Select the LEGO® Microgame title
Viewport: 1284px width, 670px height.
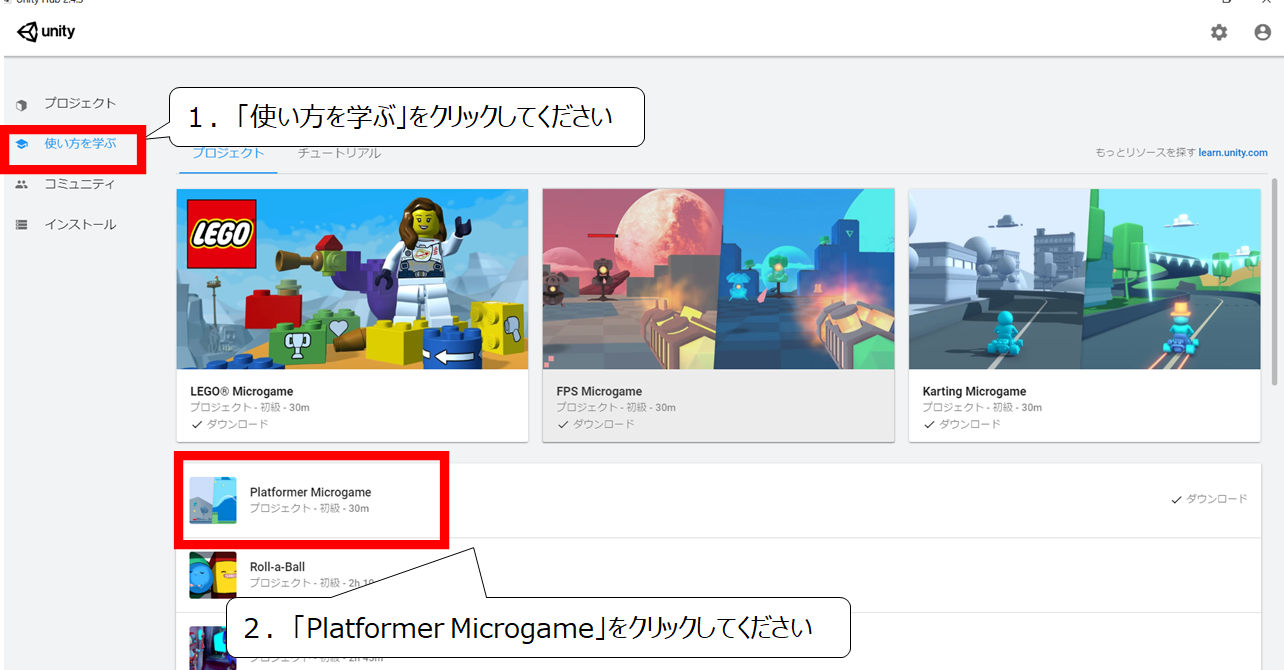click(x=242, y=392)
